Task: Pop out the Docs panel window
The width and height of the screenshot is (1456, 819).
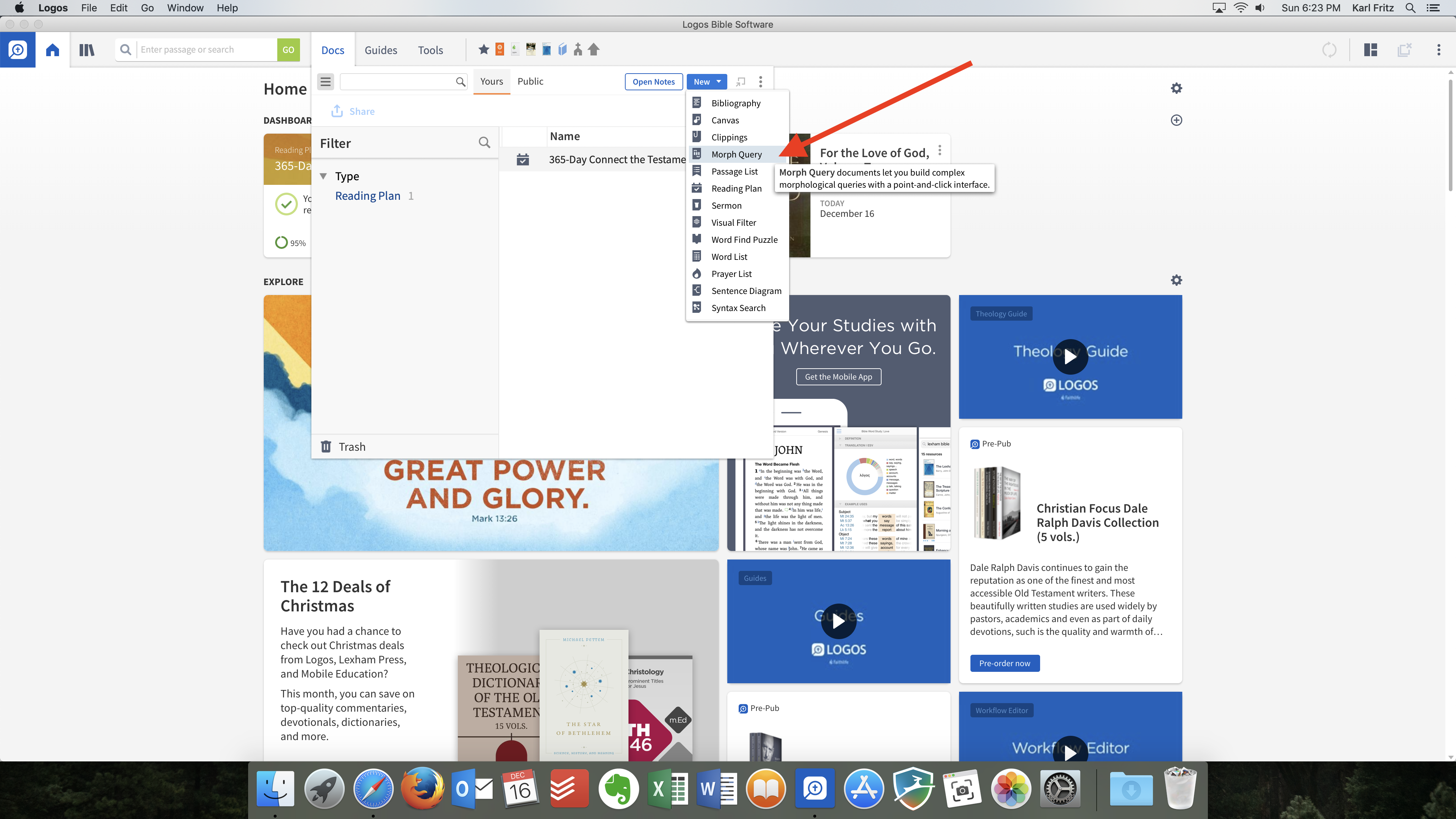Action: (x=741, y=81)
